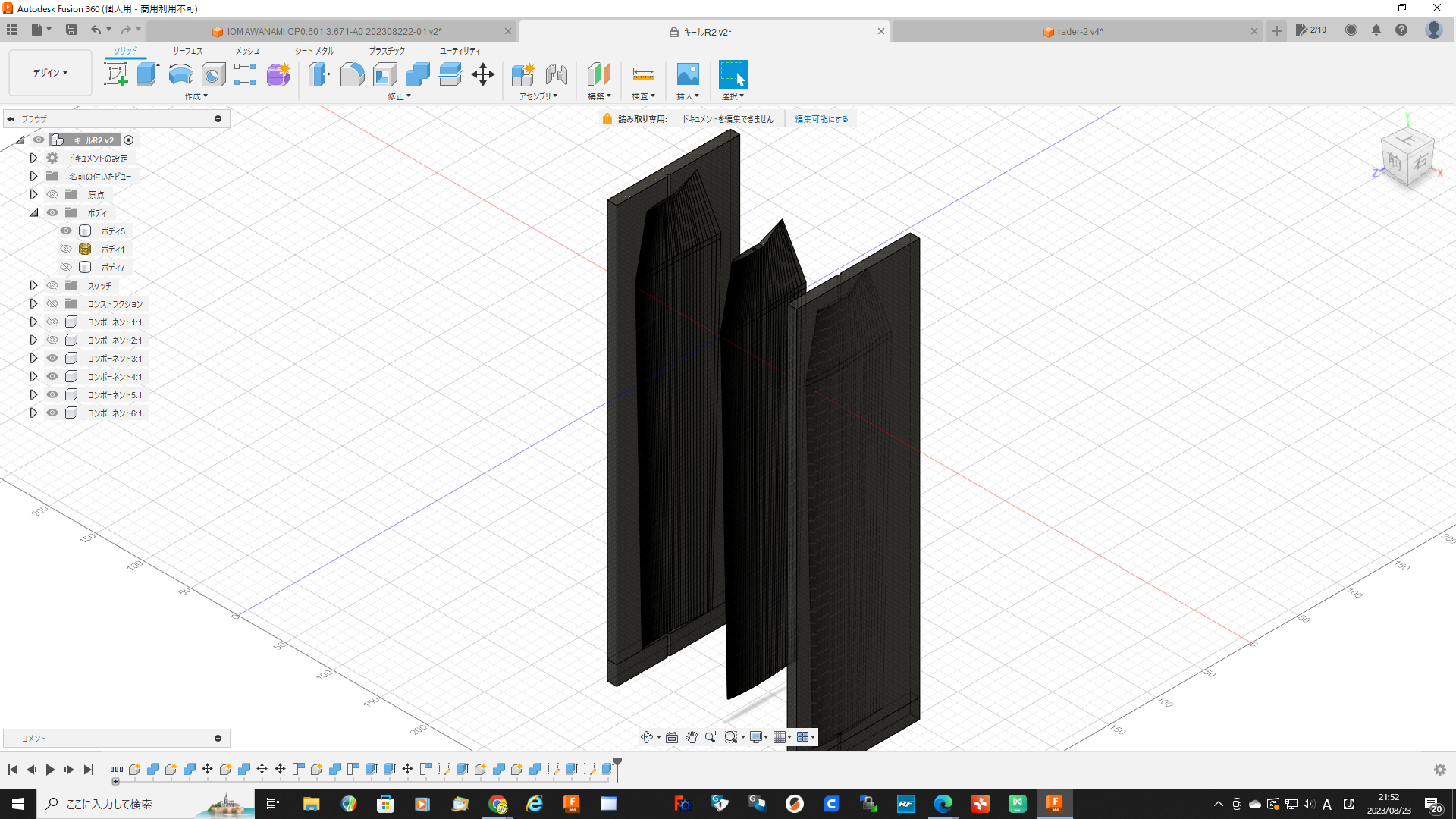Click the 編集可能にする link
The image size is (1456, 819).
click(821, 119)
